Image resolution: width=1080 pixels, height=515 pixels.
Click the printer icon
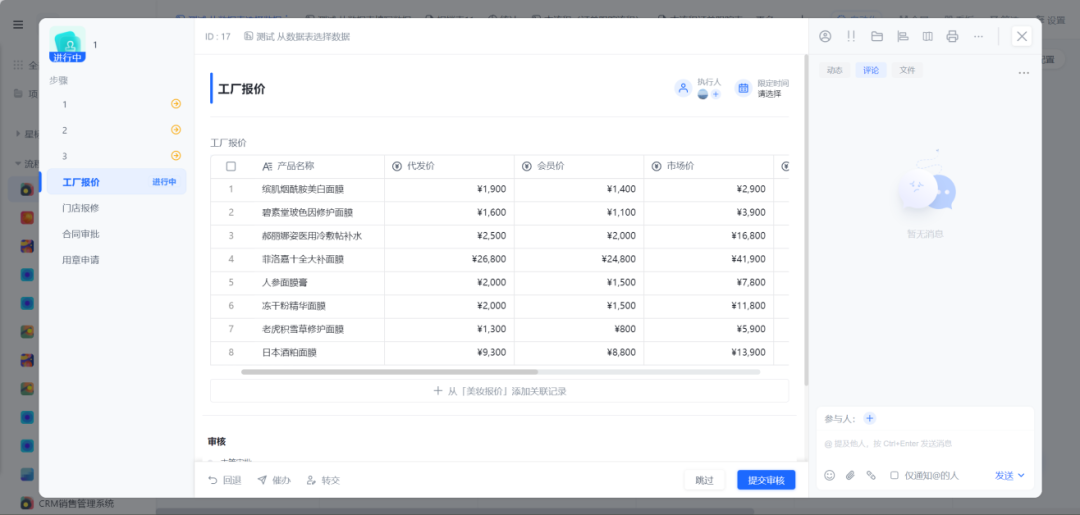click(x=953, y=36)
